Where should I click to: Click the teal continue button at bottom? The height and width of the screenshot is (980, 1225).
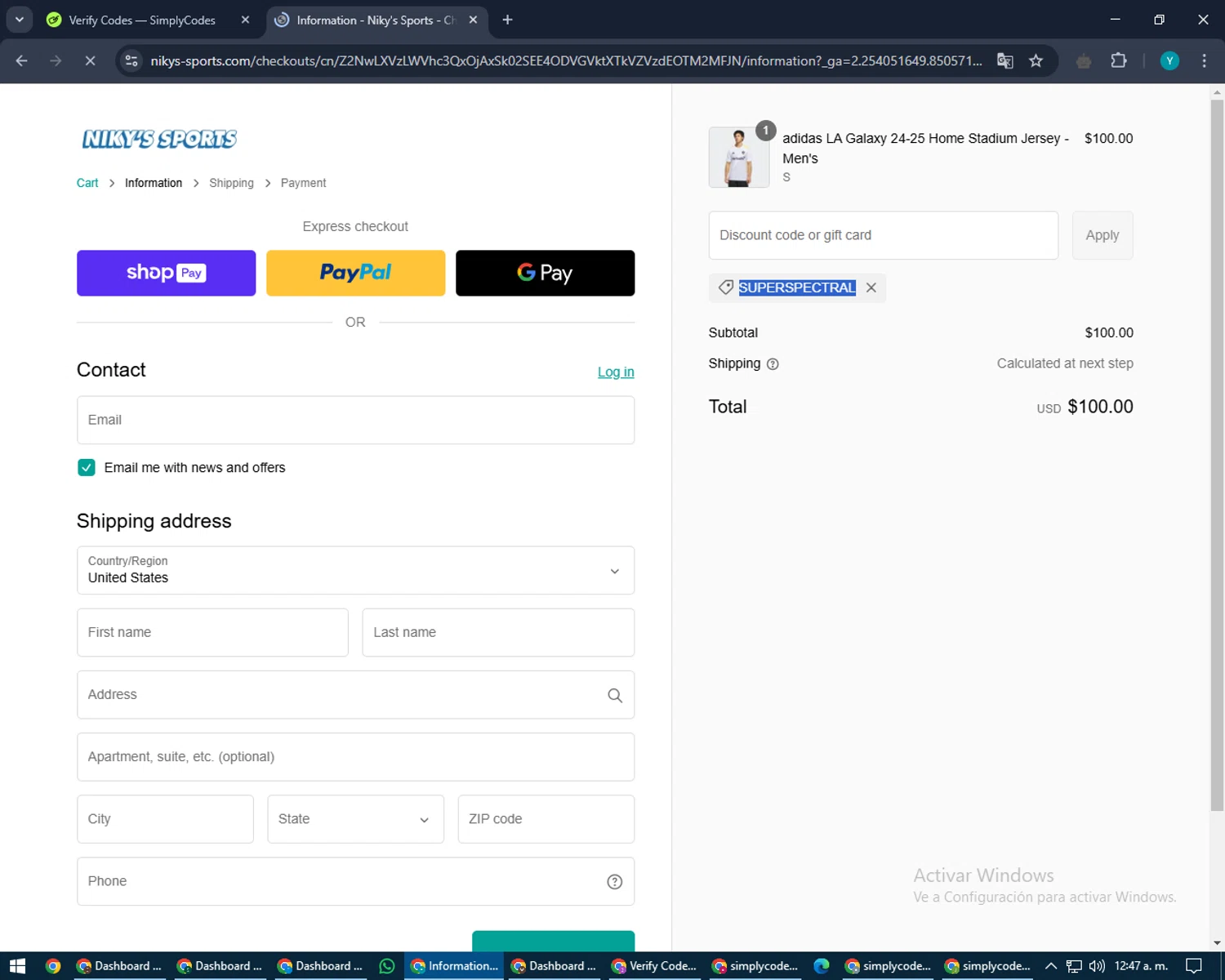(553, 941)
